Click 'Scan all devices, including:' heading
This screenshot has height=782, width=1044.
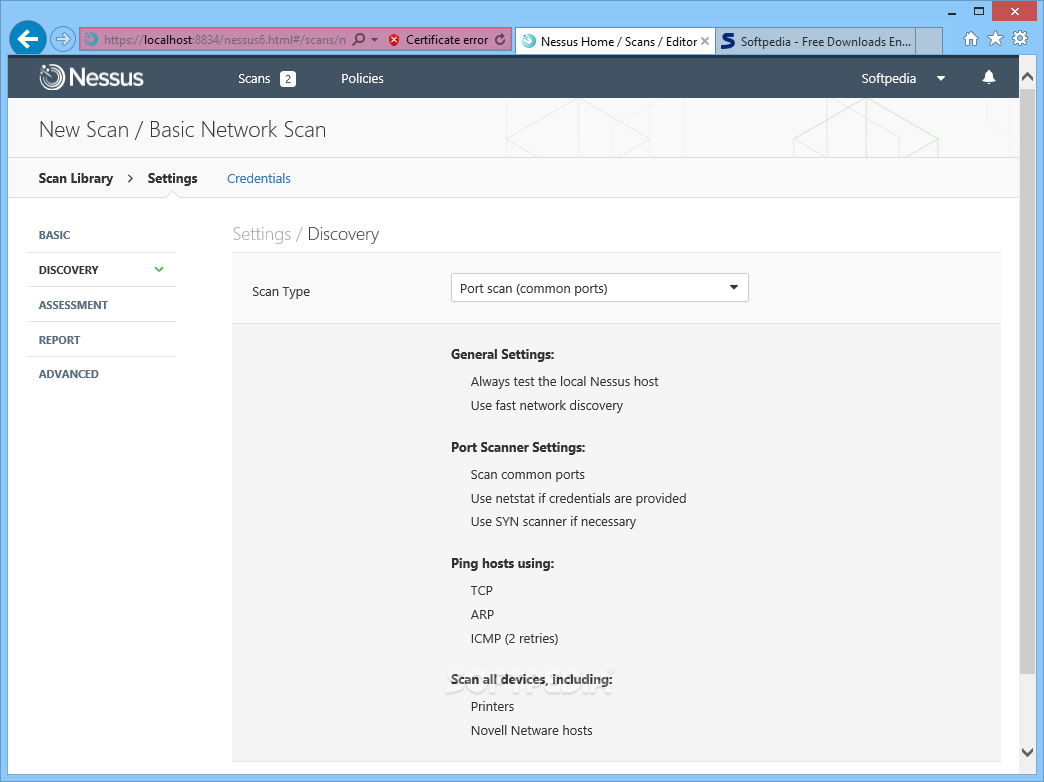(x=531, y=679)
